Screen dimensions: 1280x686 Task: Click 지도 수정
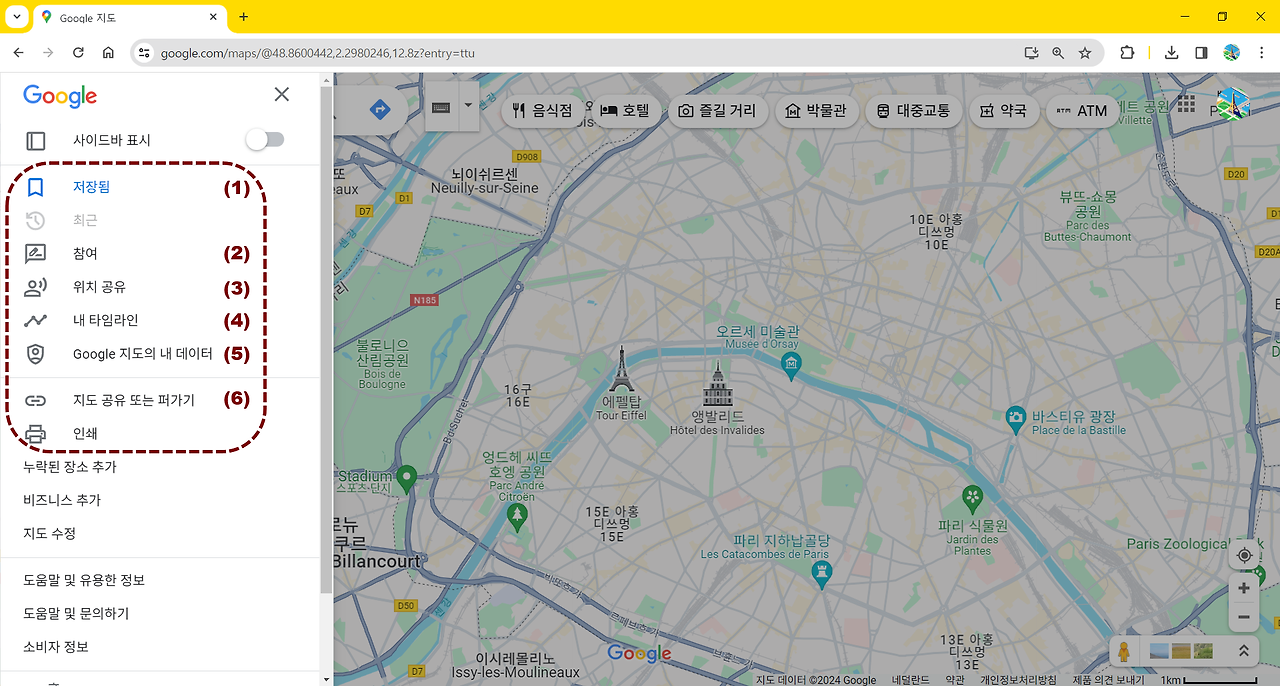tap(50, 533)
